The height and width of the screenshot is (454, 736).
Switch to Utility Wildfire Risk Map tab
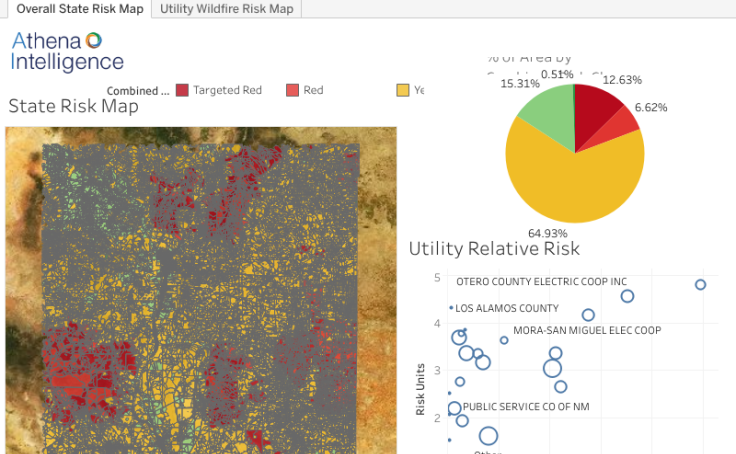tap(227, 9)
